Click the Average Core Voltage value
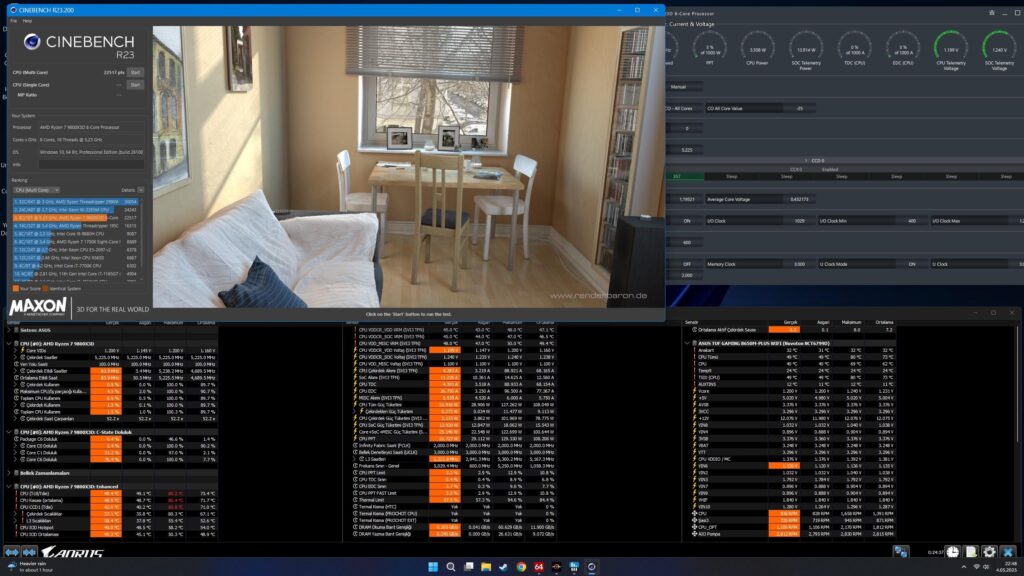This screenshot has height=576, width=1024. (x=800, y=199)
